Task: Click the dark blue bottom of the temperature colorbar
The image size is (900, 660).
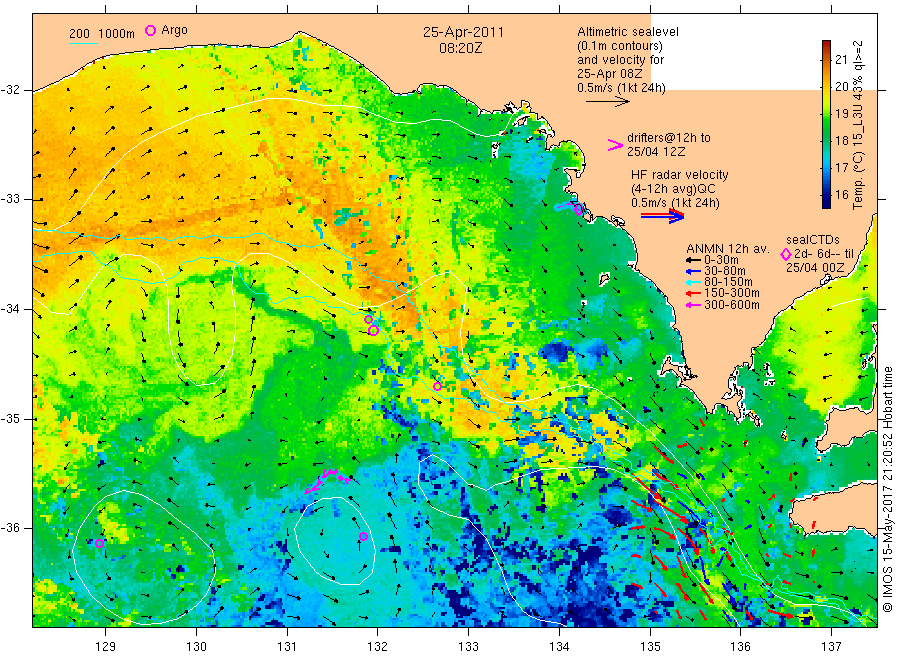Action: 826,203
